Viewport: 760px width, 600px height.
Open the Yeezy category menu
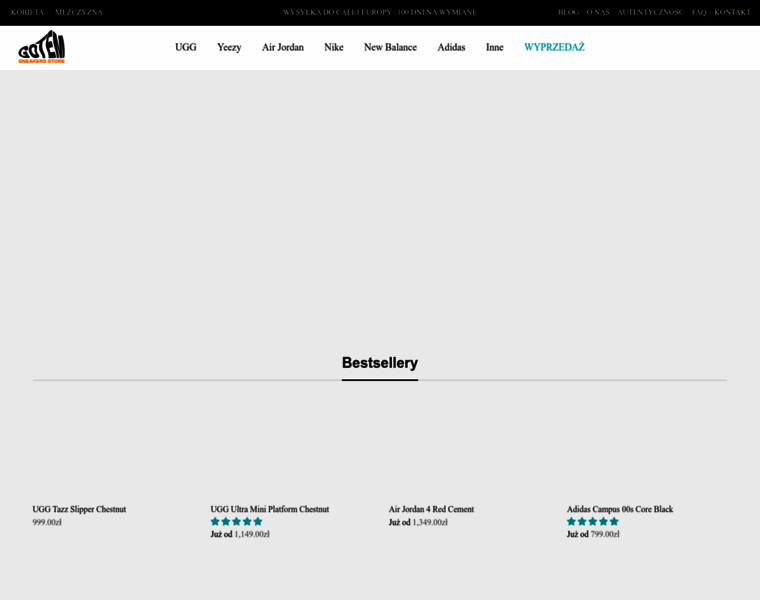(229, 47)
